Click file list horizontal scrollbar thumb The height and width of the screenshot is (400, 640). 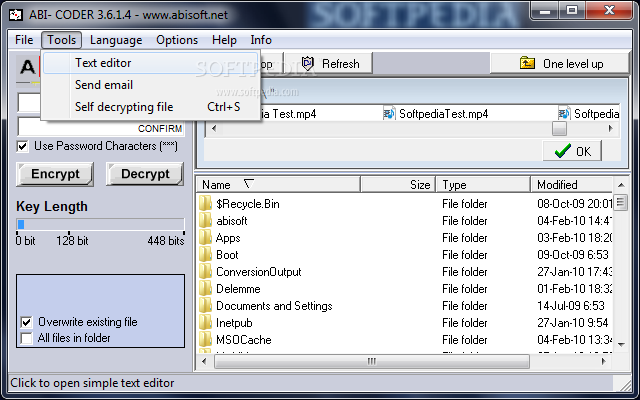click(x=371, y=361)
